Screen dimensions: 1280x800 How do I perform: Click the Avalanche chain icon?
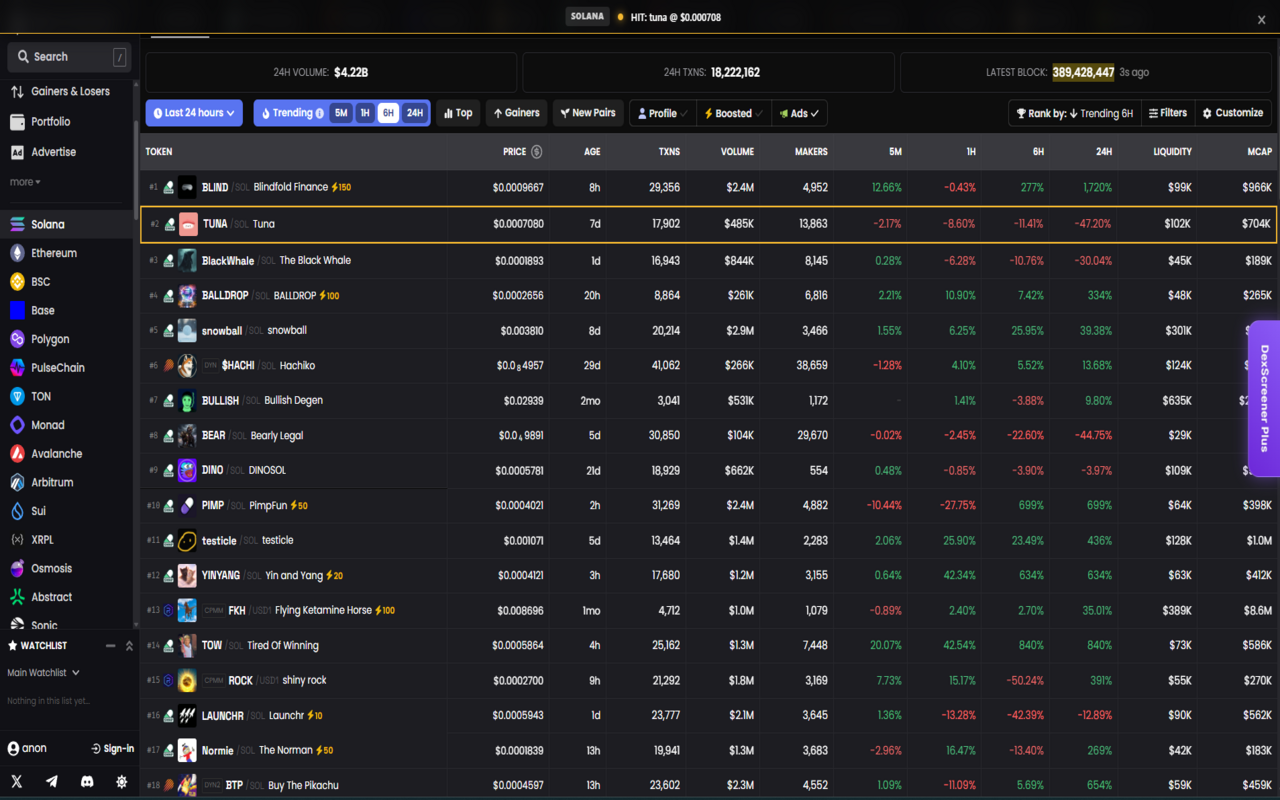tap(17, 454)
